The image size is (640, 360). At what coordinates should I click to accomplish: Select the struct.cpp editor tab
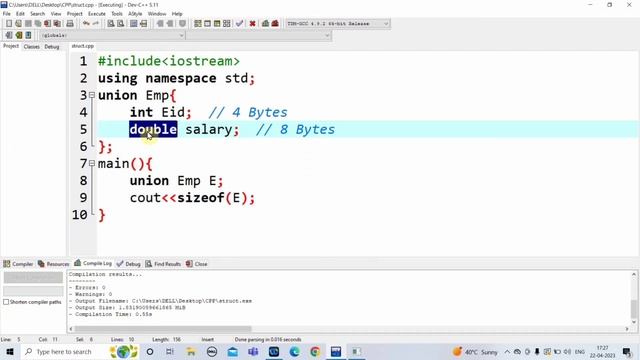[82, 46]
